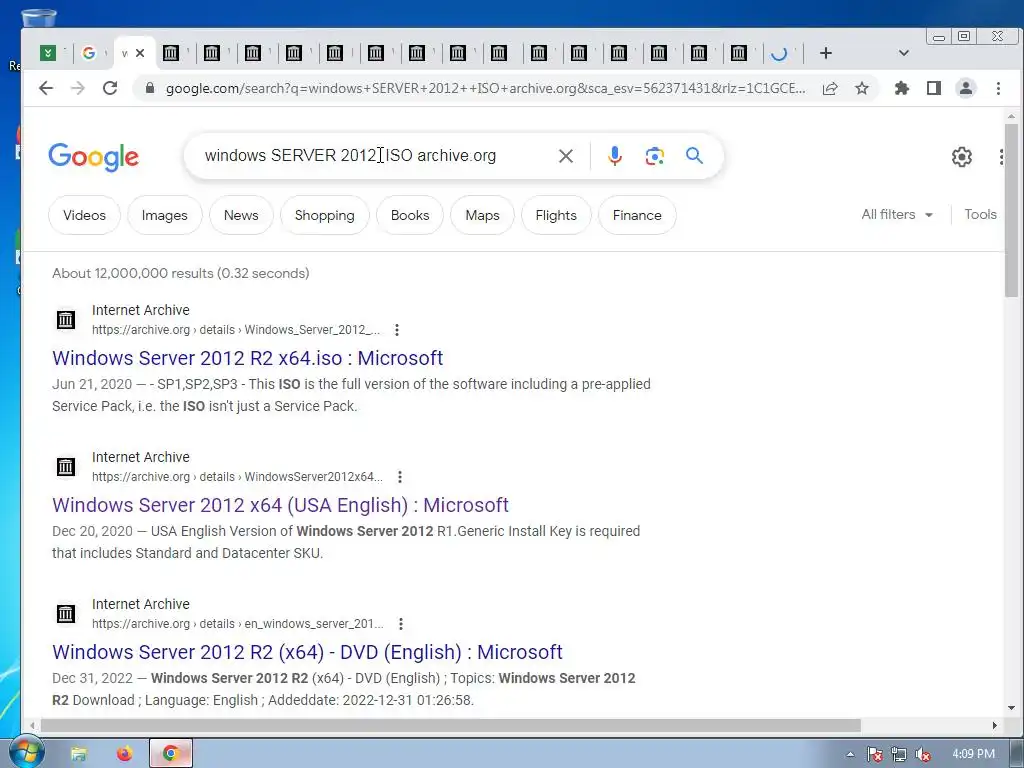Screen dimensions: 1024x768
Task: Filter results by Videos
Action: (x=84, y=215)
